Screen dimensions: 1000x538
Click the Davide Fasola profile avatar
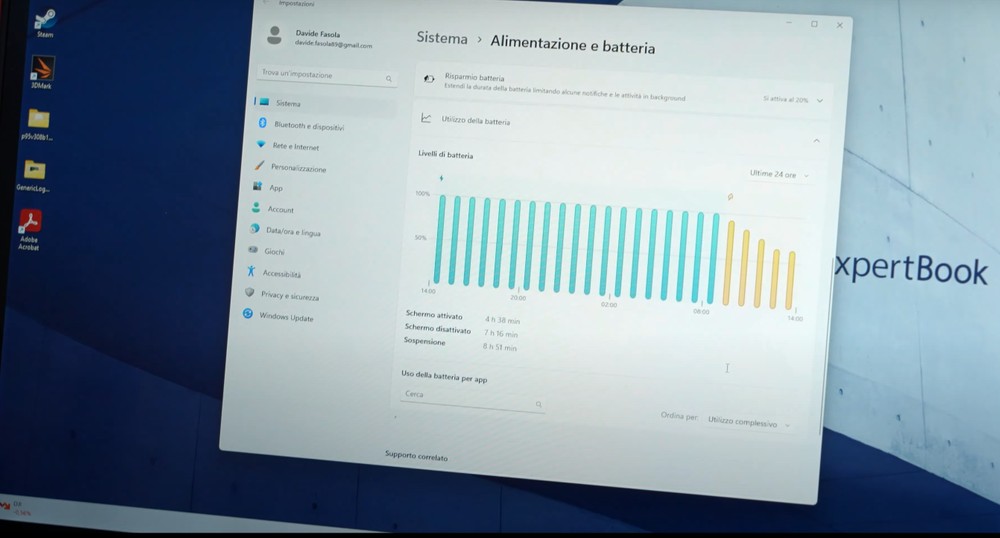pyautogui.click(x=274, y=36)
